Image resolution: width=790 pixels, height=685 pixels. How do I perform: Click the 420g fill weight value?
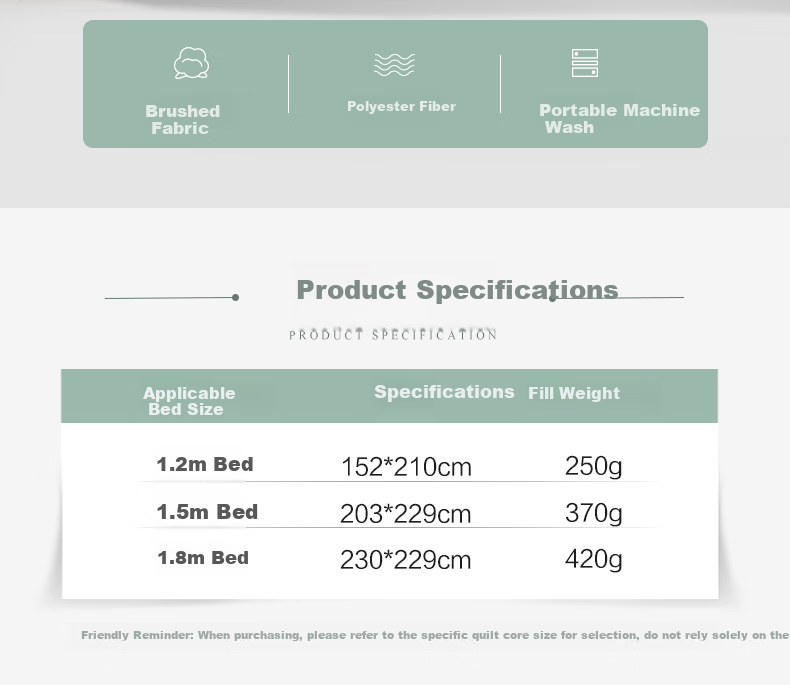coord(594,560)
